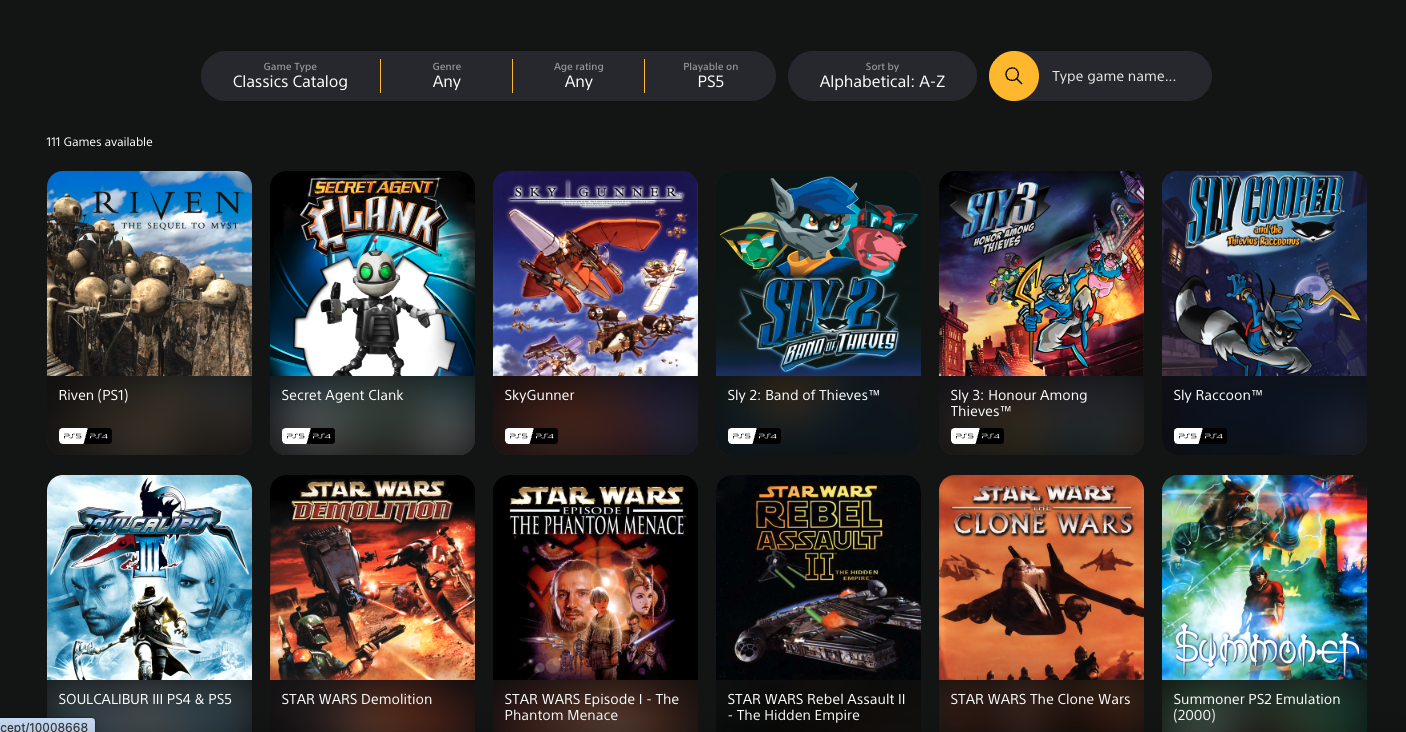Click the PS5 badge under Sly 3: Honour Among Thieves

[x=964, y=436]
